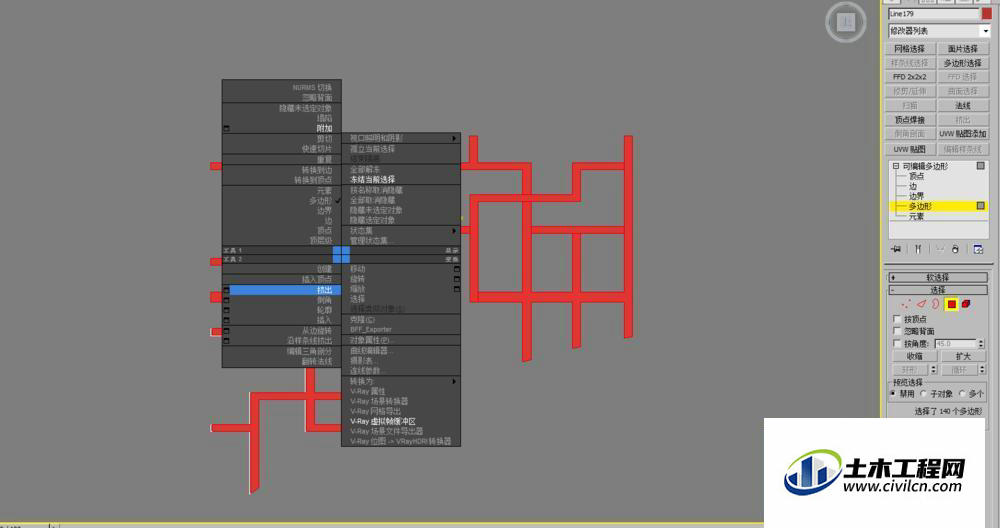The width and height of the screenshot is (1000, 528).
Task: Open object color swatch beside Line179
Action: pos(987,13)
